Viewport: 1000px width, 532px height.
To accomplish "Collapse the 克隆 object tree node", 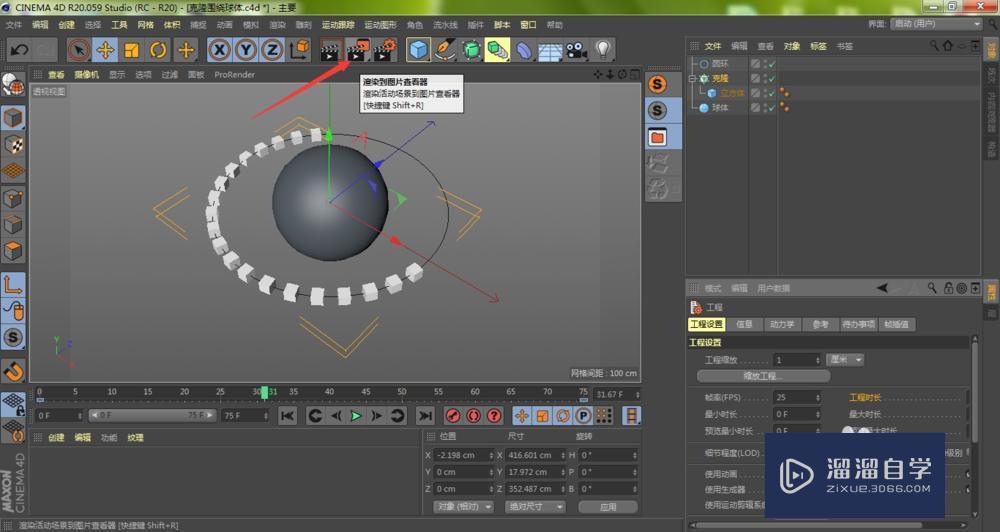I will click(692, 78).
